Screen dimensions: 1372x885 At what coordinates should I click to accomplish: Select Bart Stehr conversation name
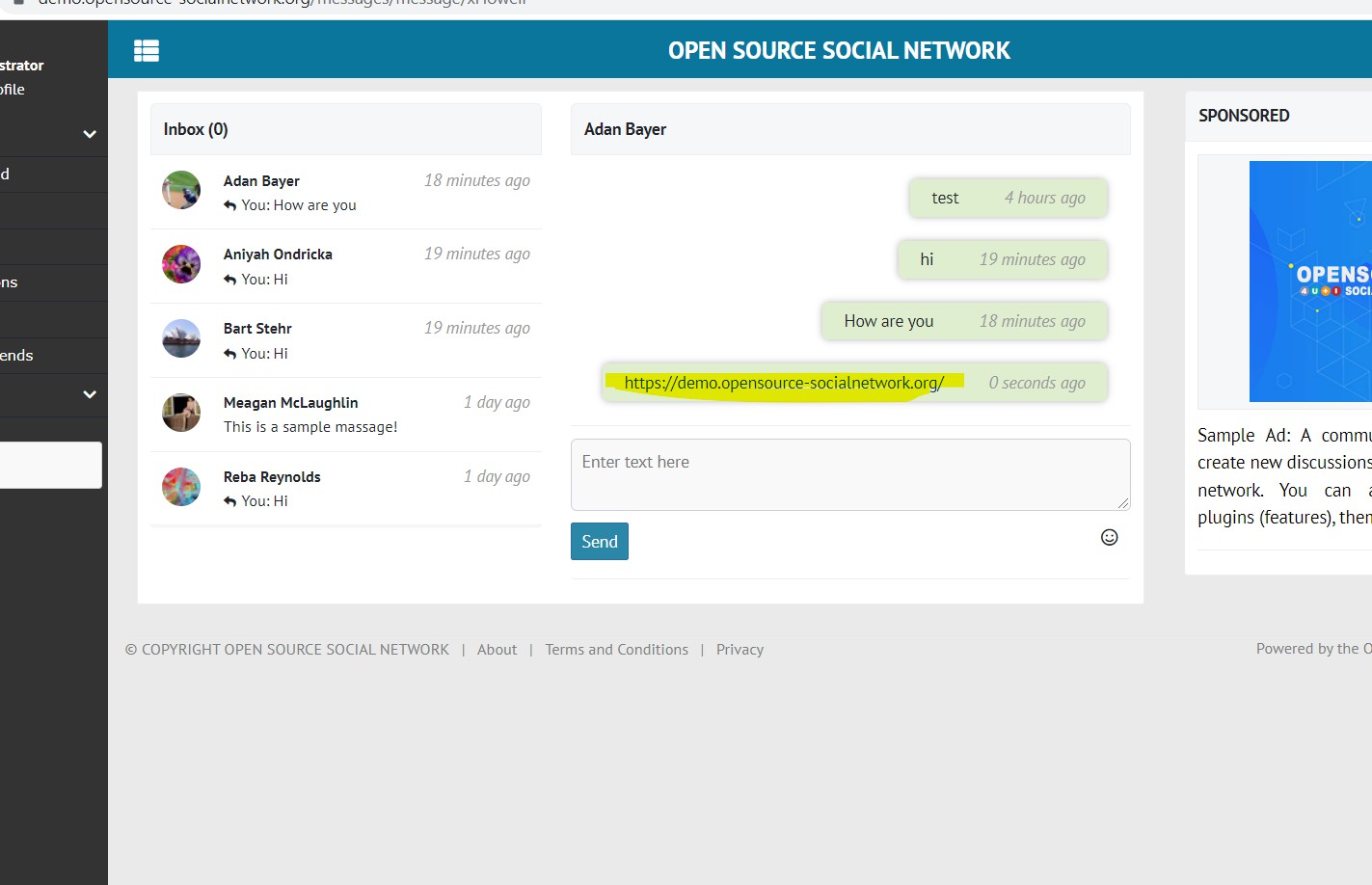tap(257, 329)
